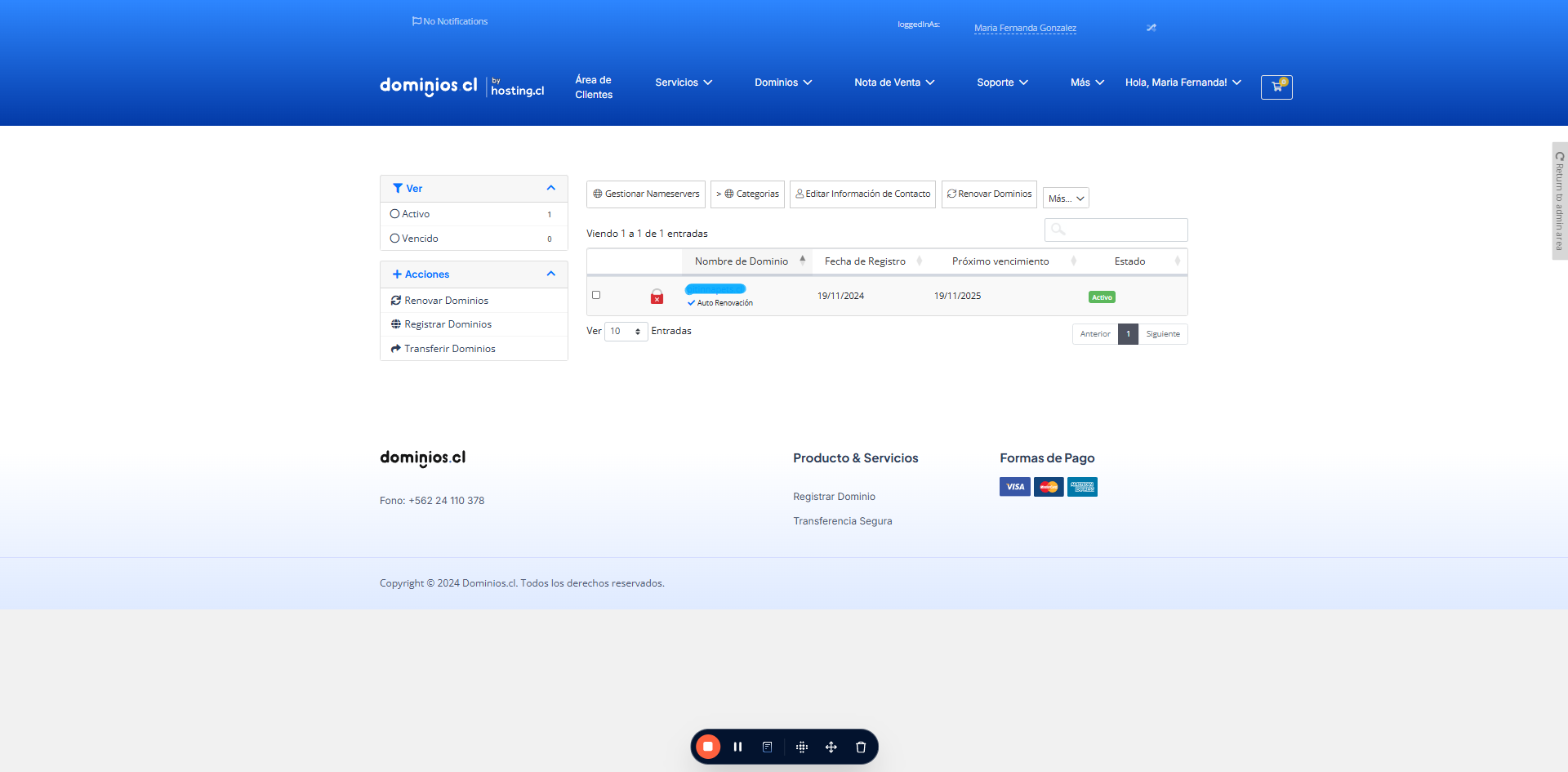Click the move arrows icon in recorder bar
Screen dimensions: 1568x772
pos(831,747)
